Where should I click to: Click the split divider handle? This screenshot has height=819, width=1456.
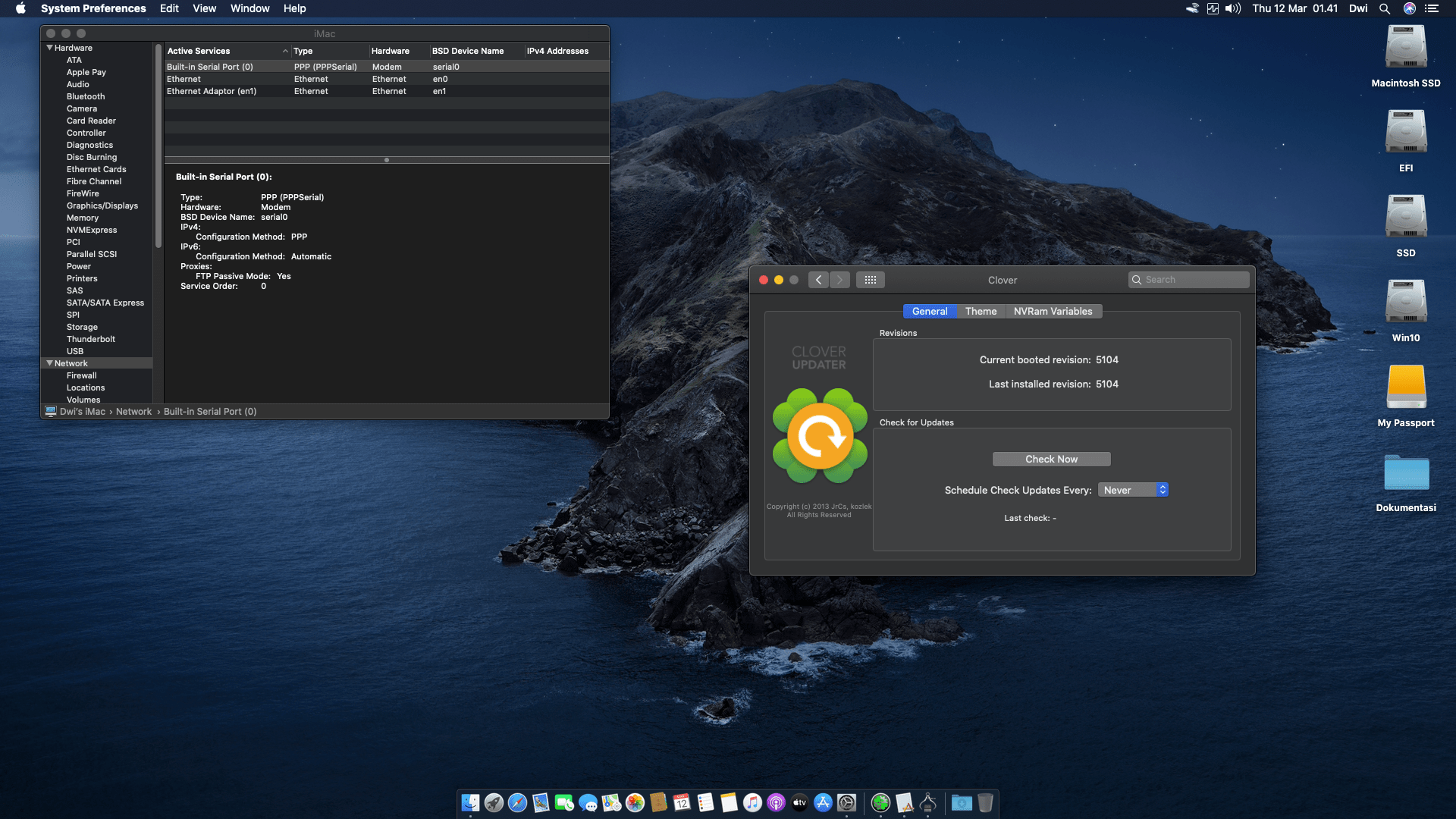(x=387, y=160)
